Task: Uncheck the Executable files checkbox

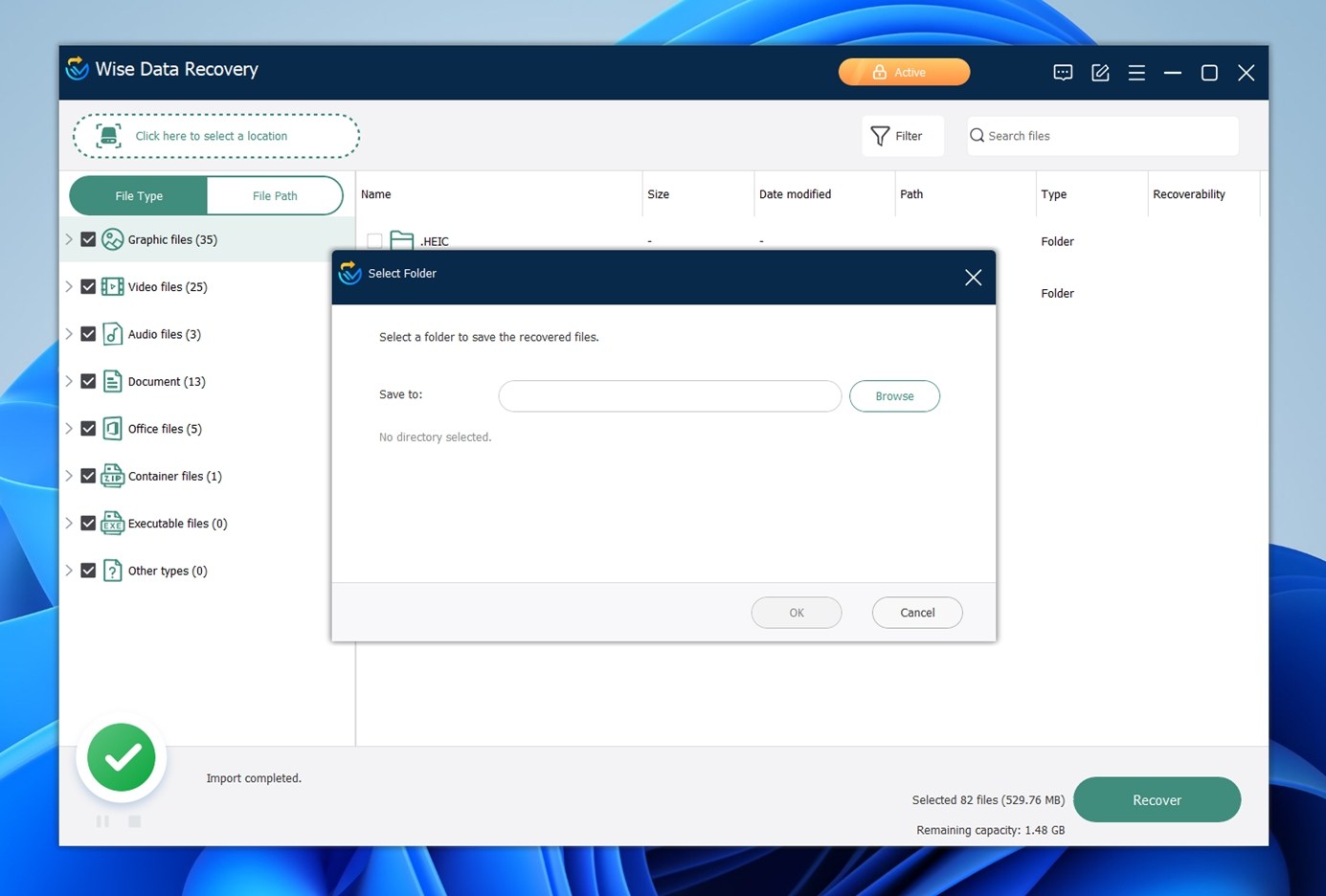Action: [x=88, y=523]
